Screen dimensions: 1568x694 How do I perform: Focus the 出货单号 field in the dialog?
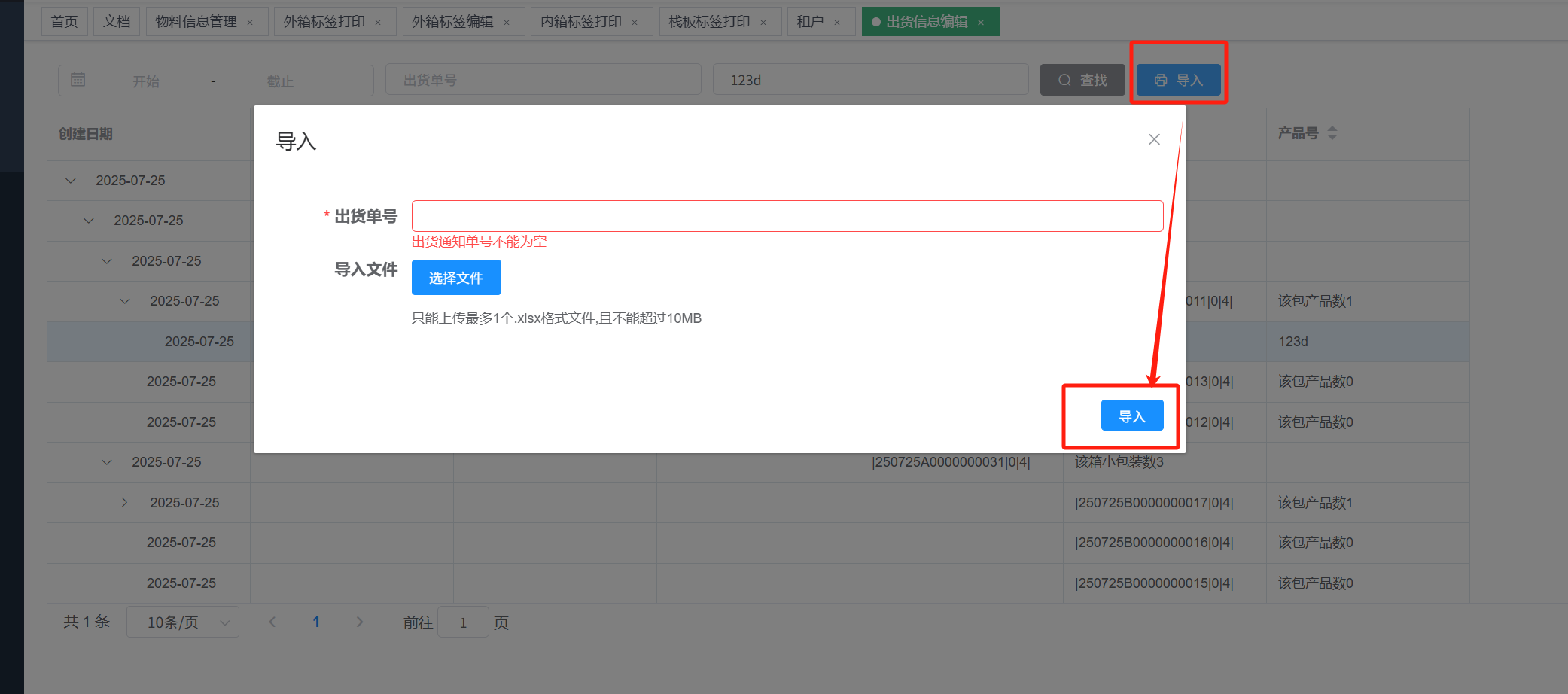coord(787,216)
